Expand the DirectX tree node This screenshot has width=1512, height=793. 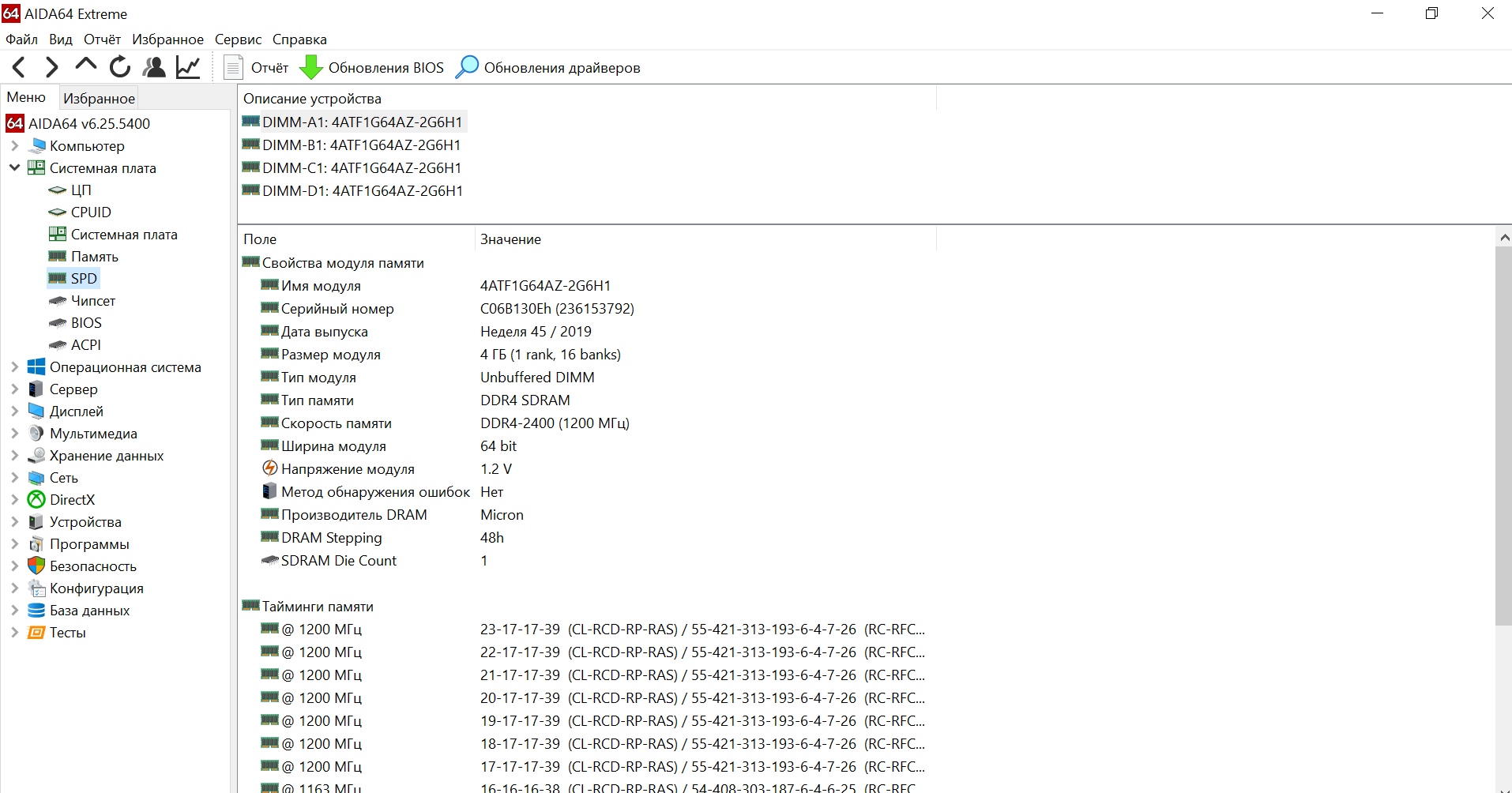click(14, 499)
